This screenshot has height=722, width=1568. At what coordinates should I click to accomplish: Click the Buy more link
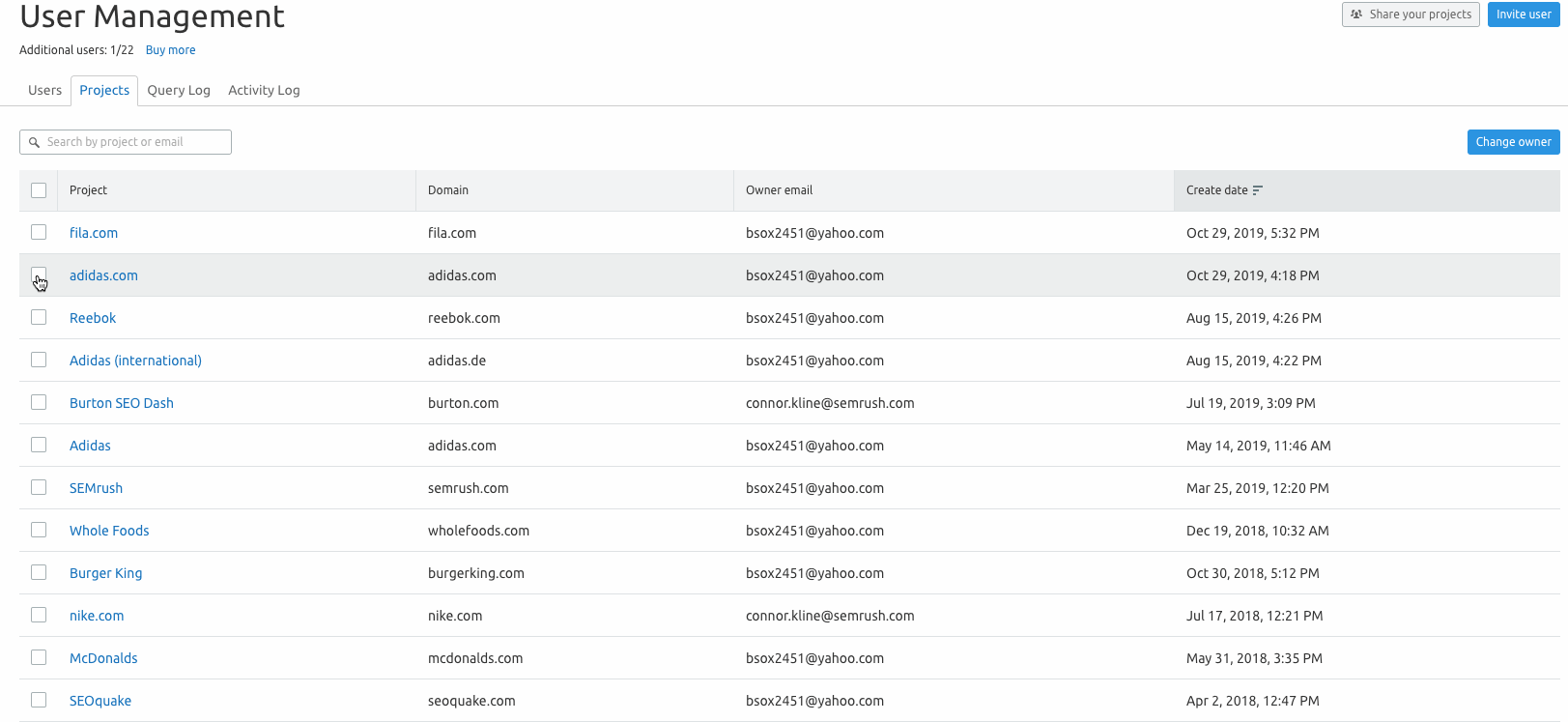click(170, 50)
